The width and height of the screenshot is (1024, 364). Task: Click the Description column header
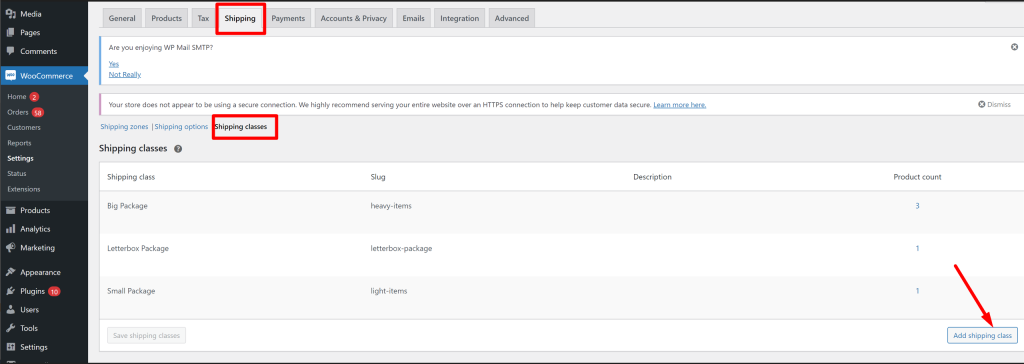coord(652,177)
